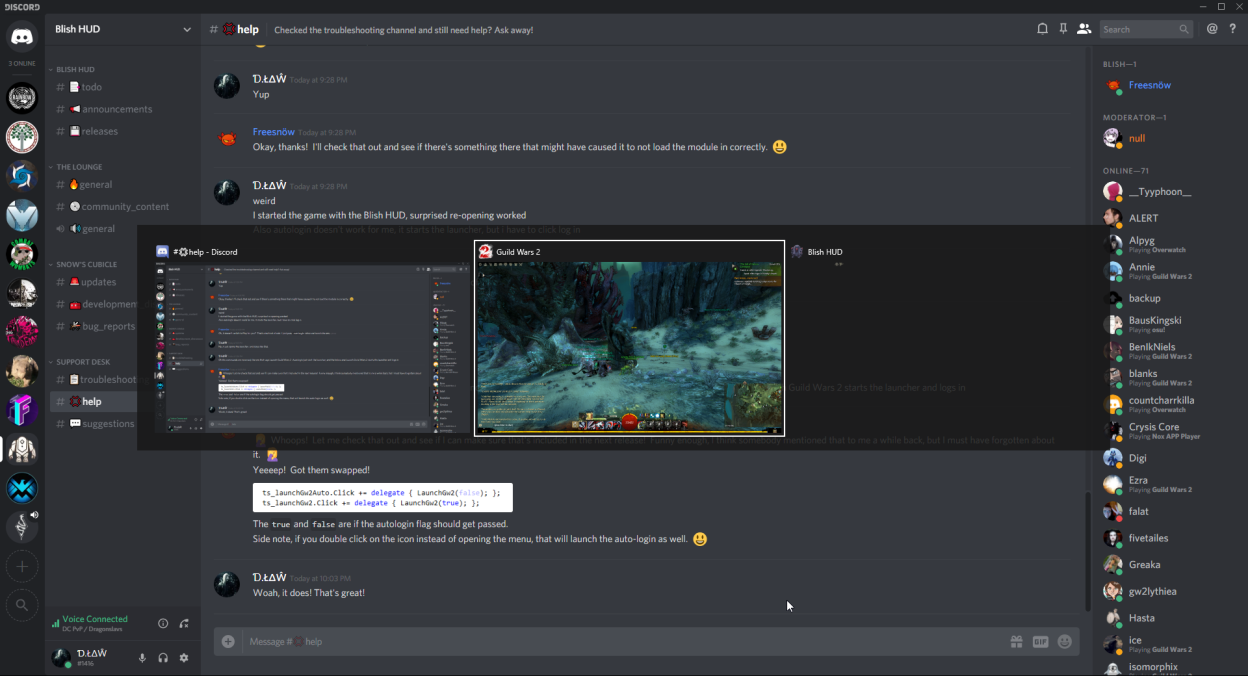The image size is (1248, 676).
Task: Open User Settings gear icon
Action: coord(184,658)
